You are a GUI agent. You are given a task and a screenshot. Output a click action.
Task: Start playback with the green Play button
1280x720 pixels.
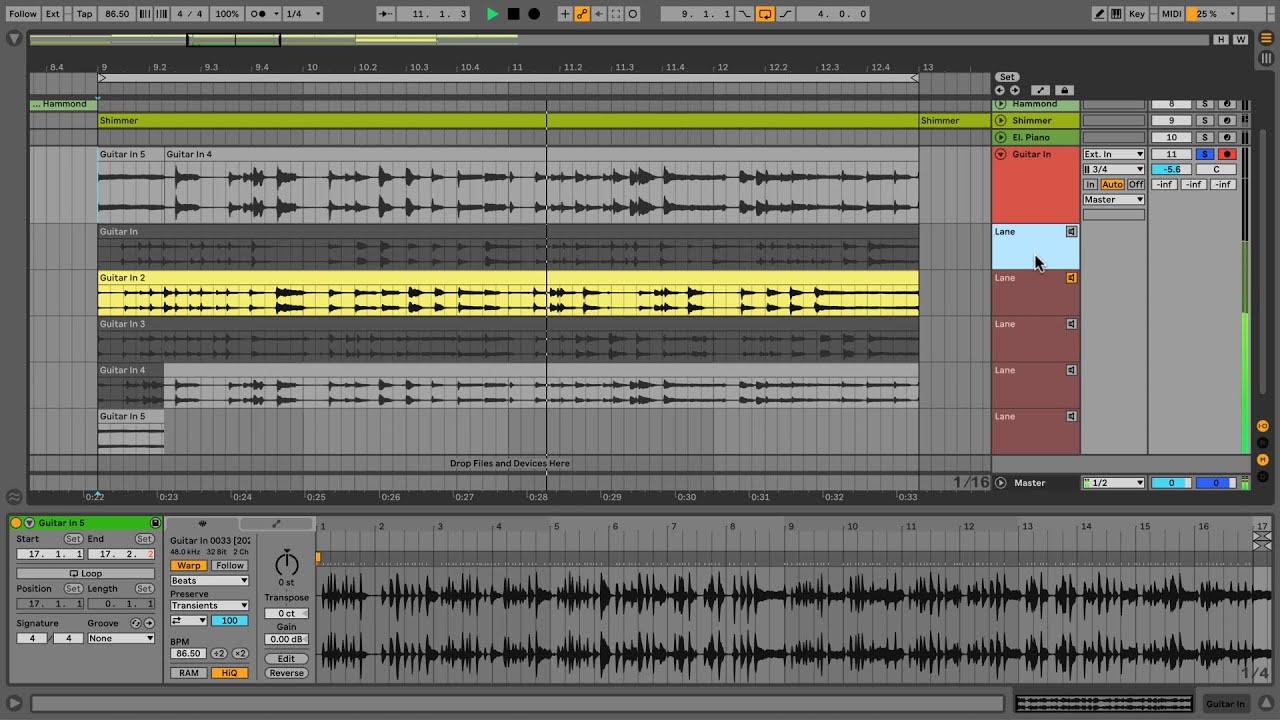(x=492, y=14)
